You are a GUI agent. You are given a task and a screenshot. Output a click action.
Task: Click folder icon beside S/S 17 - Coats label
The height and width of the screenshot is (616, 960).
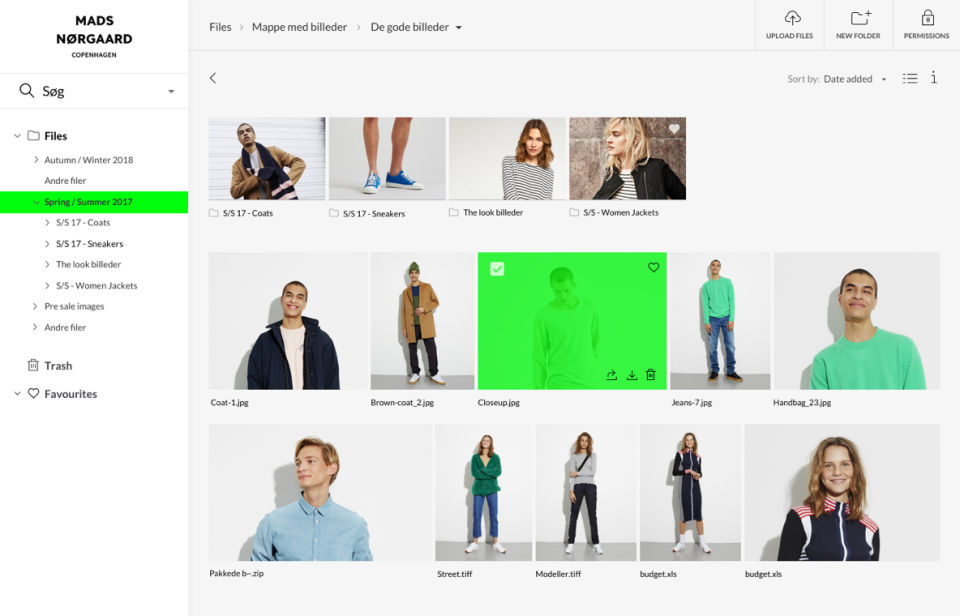214,213
